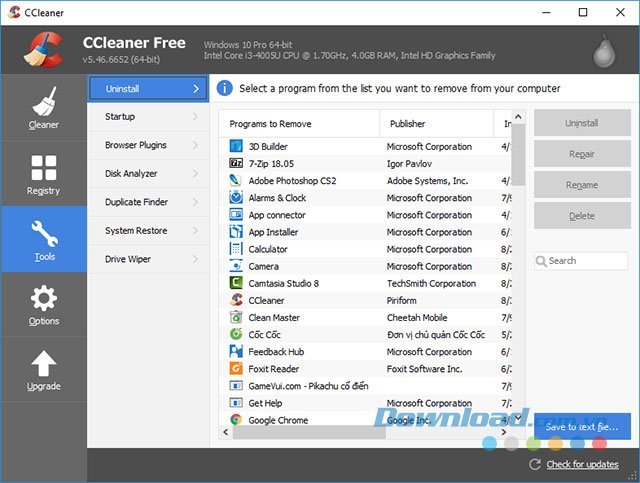The height and width of the screenshot is (483, 640).
Task: Click the vertical scrollbar thumb
Action: (x=518, y=155)
